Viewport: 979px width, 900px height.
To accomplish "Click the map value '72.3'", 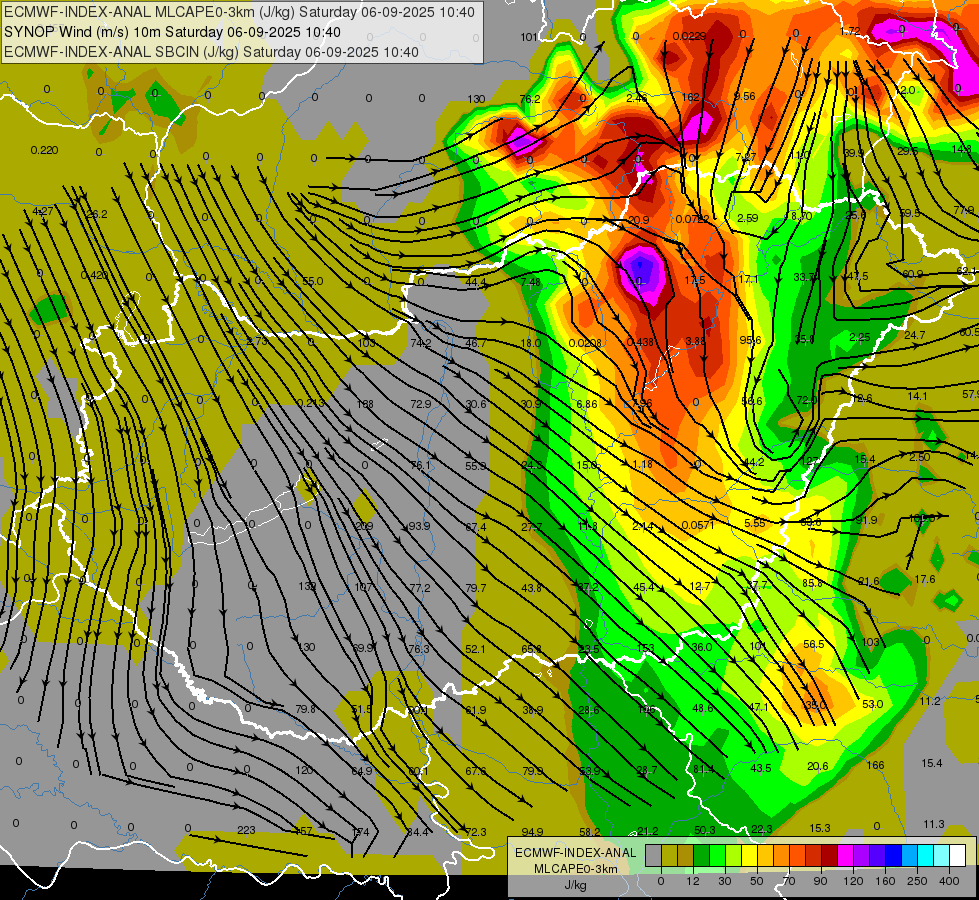I will click(476, 832).
